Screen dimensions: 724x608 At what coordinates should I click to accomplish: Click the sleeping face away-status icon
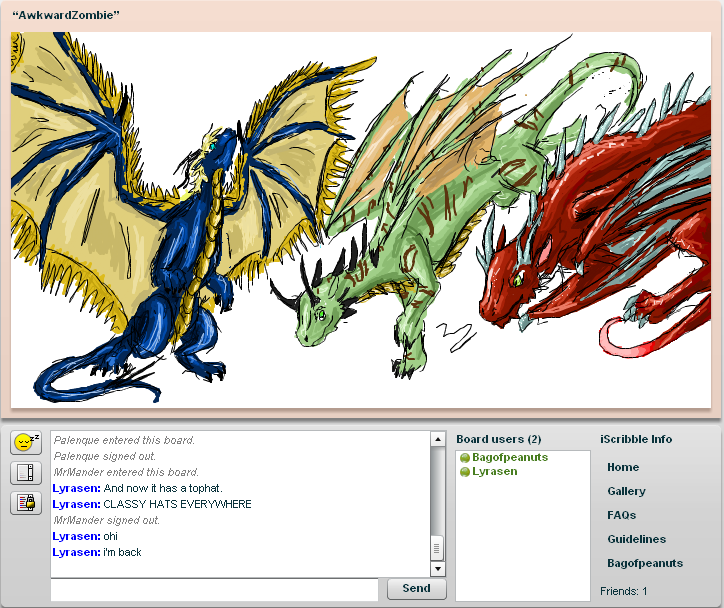tap(25, 442)
